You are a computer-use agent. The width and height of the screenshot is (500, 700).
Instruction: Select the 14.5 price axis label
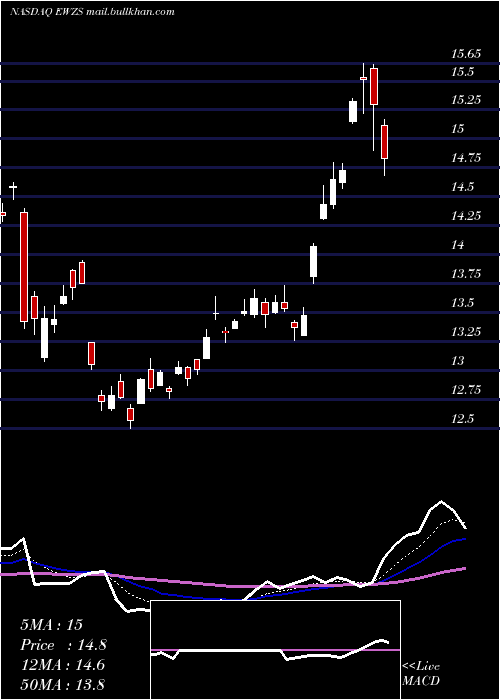(462, 187)
